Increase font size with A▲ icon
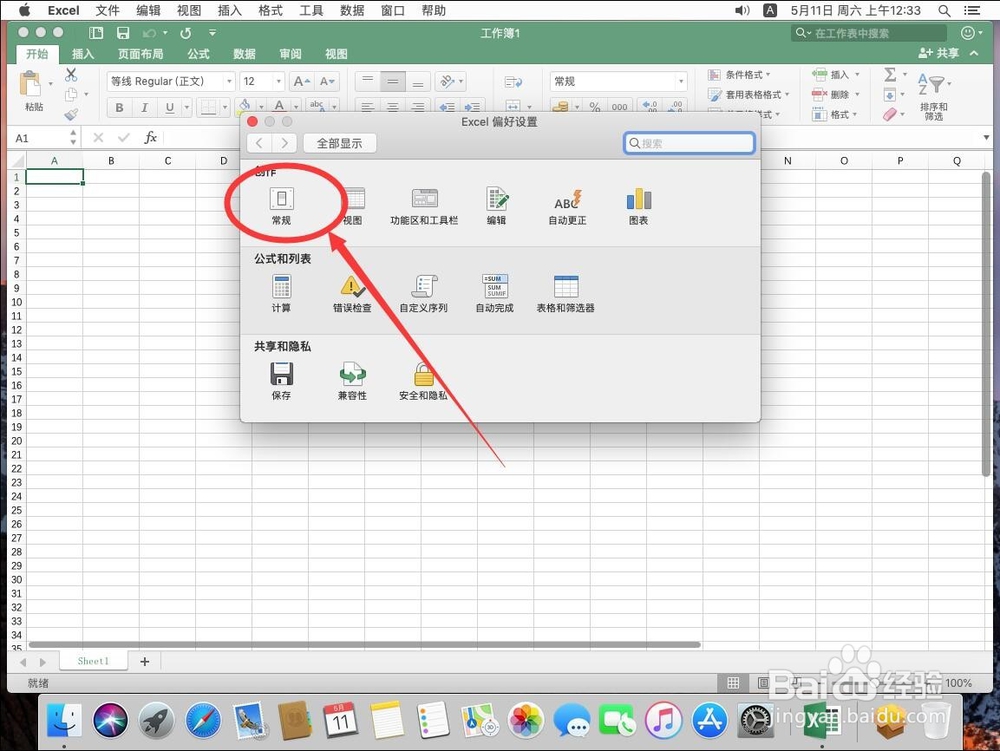The height and width of the screenshot is (751, 1000). (301, 82)
